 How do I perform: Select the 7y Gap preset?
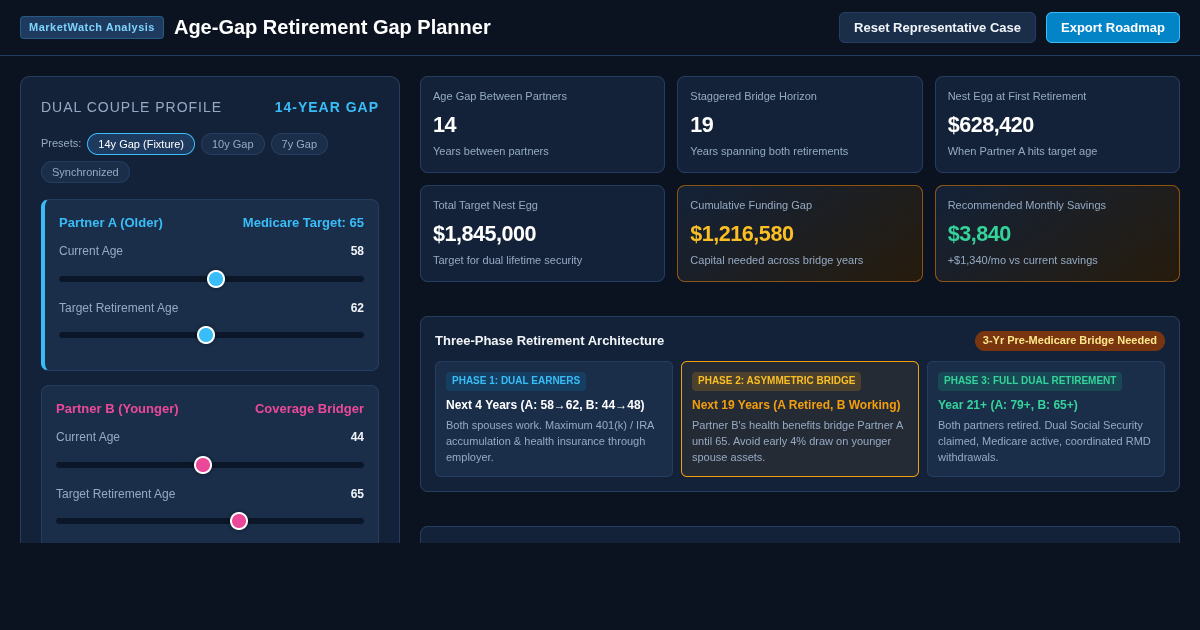[299, 144]
